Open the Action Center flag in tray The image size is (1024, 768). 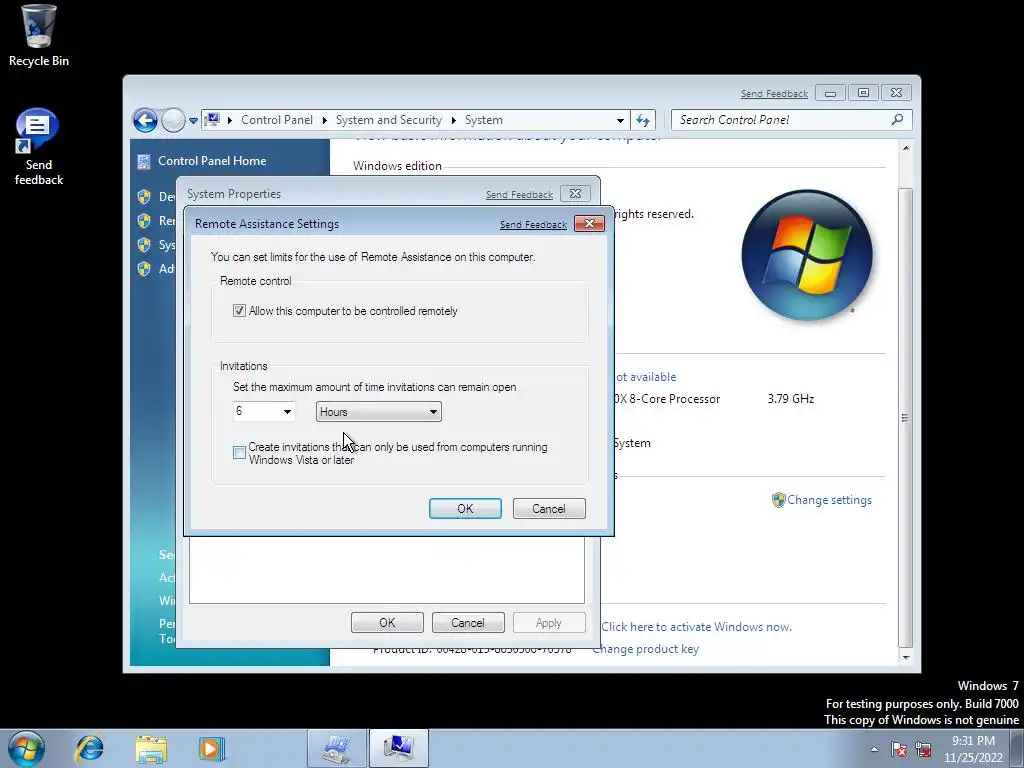coord(899,749)
